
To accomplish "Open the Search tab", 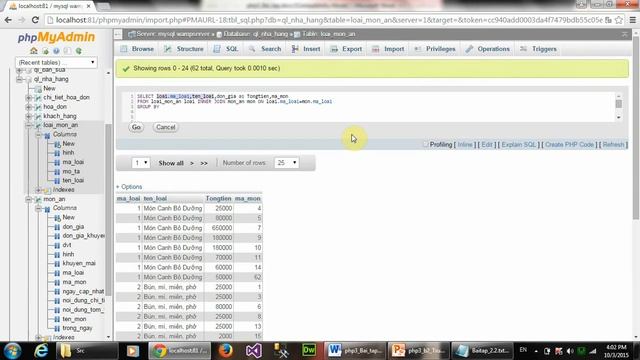I will [x=265, y=49].
